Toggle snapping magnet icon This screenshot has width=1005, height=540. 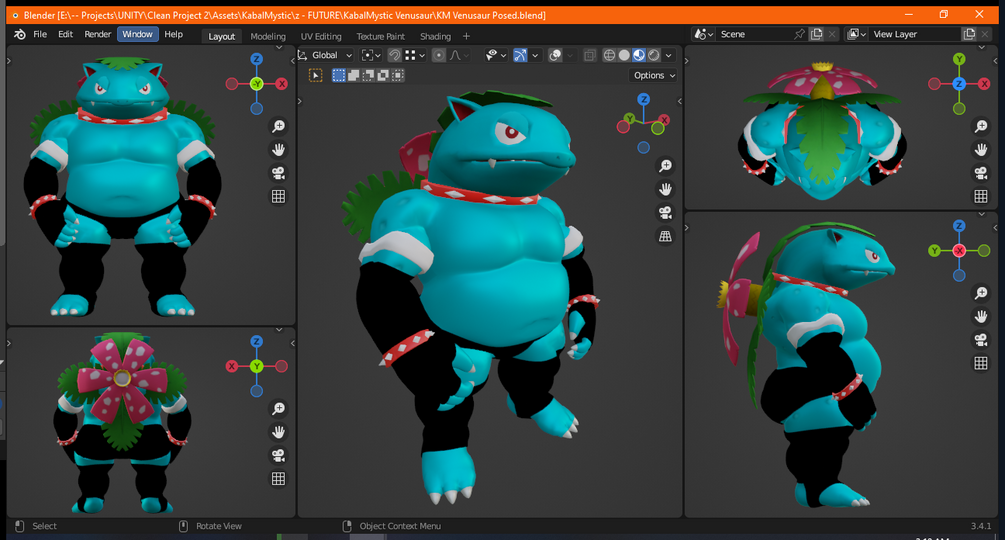(x=395, y=55)
